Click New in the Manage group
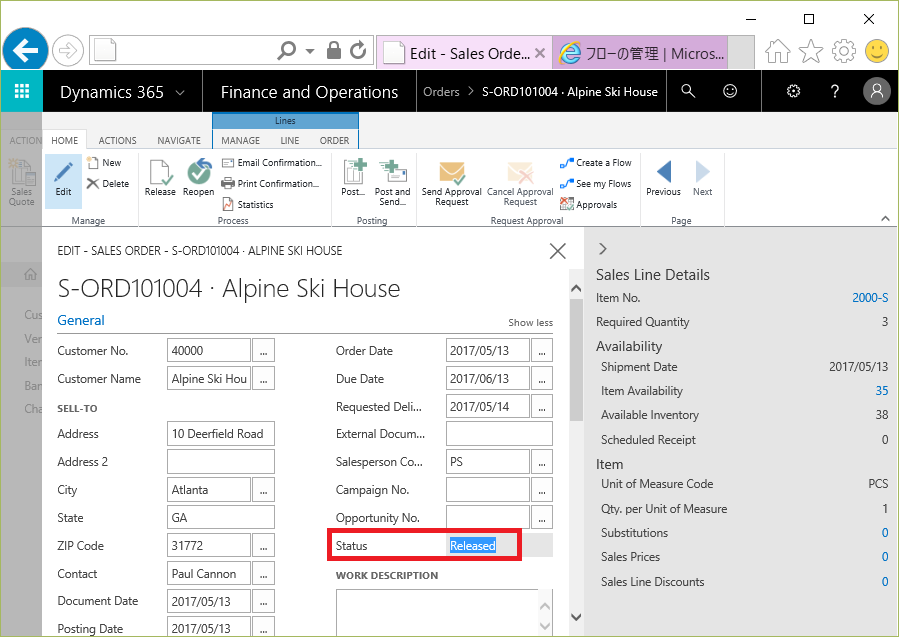 coord(104,163)
